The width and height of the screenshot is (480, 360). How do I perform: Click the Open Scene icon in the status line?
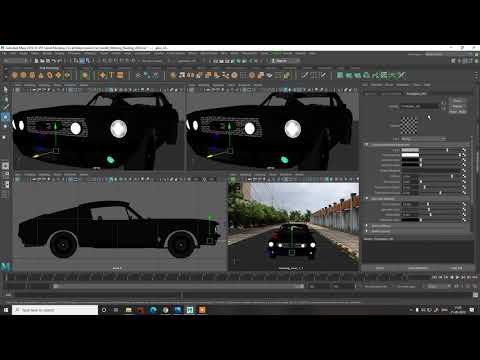click(42, 61)
